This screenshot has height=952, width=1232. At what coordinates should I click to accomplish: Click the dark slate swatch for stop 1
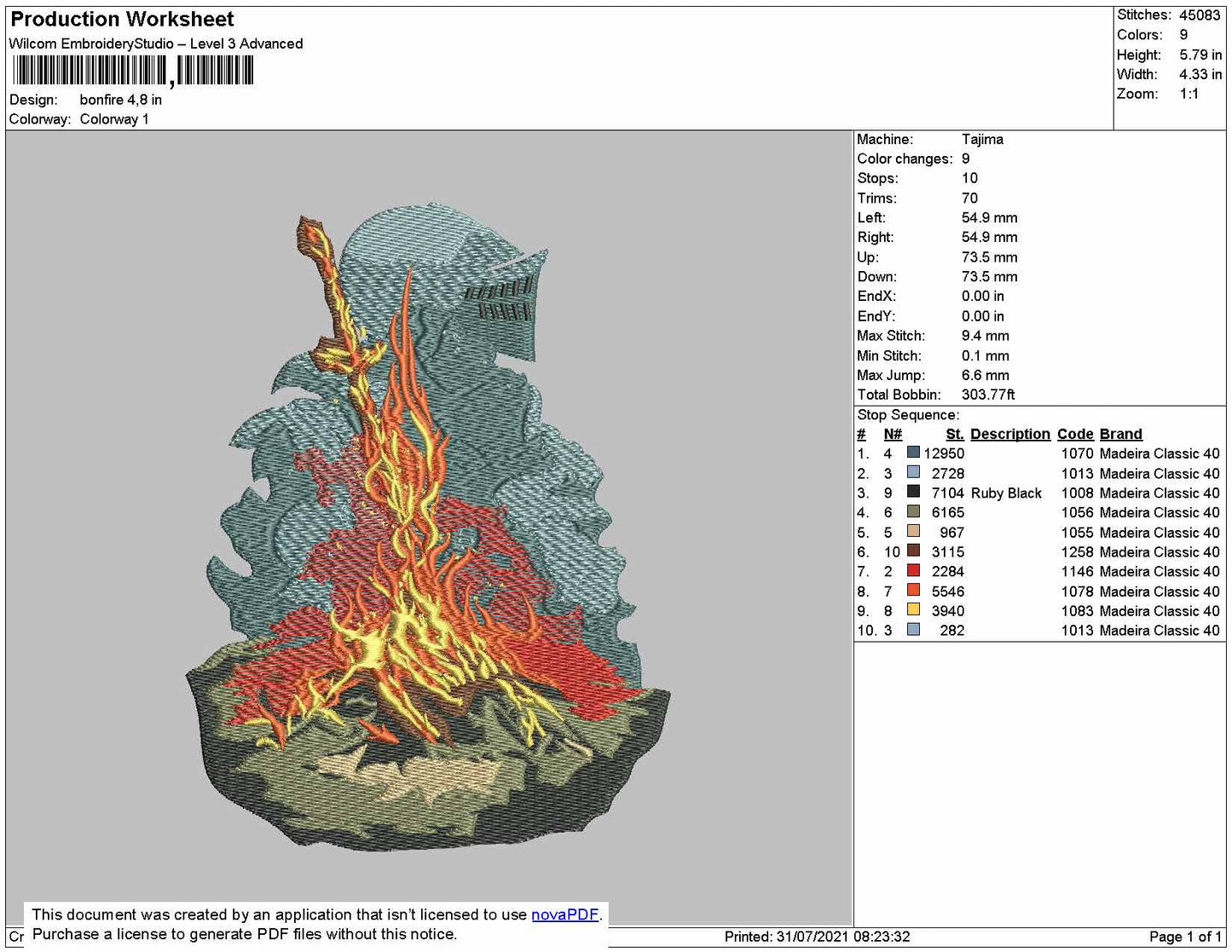coord(913,453)
